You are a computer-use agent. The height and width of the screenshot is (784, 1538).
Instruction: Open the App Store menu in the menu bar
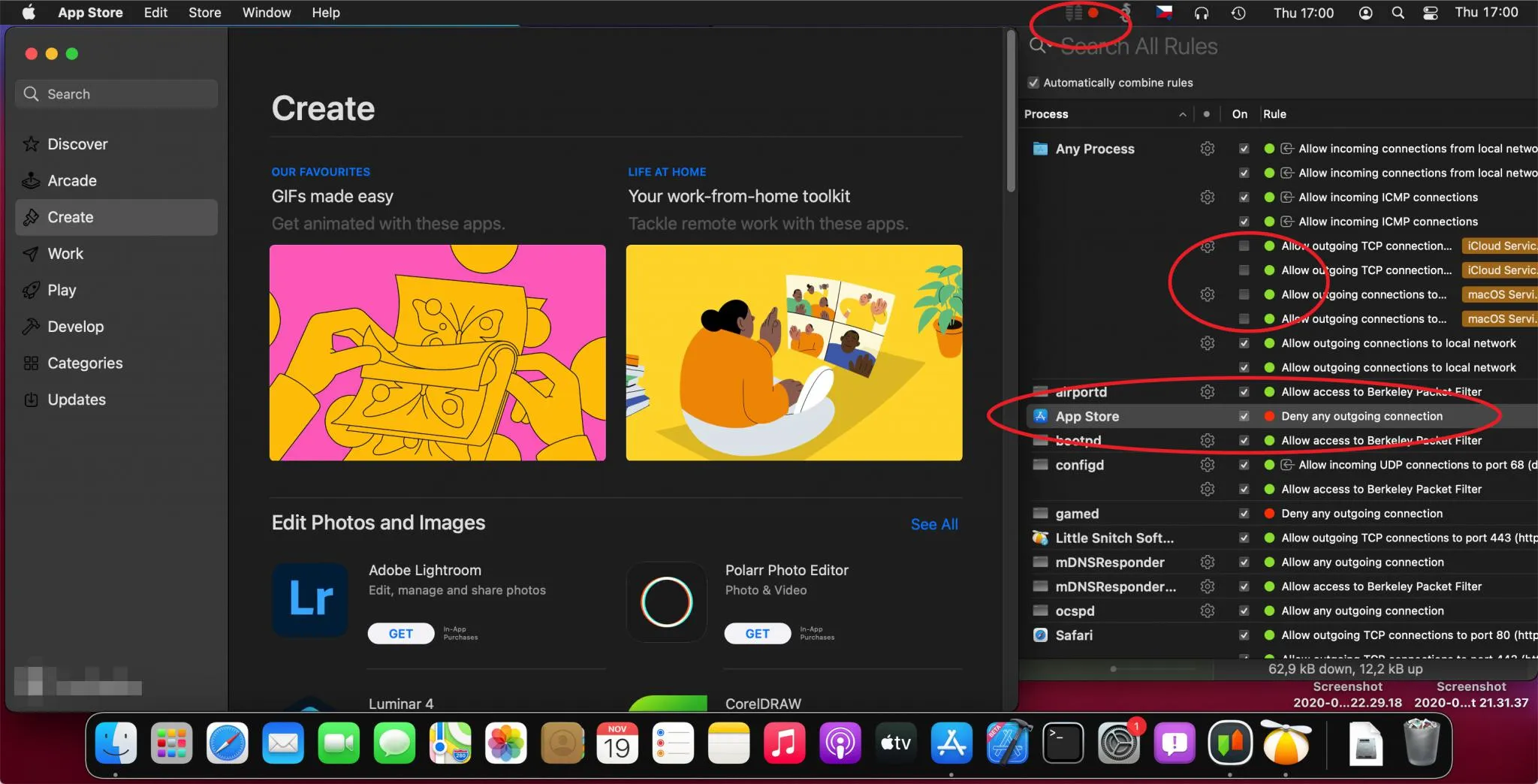pyautogui.click(x=90, y=13)
